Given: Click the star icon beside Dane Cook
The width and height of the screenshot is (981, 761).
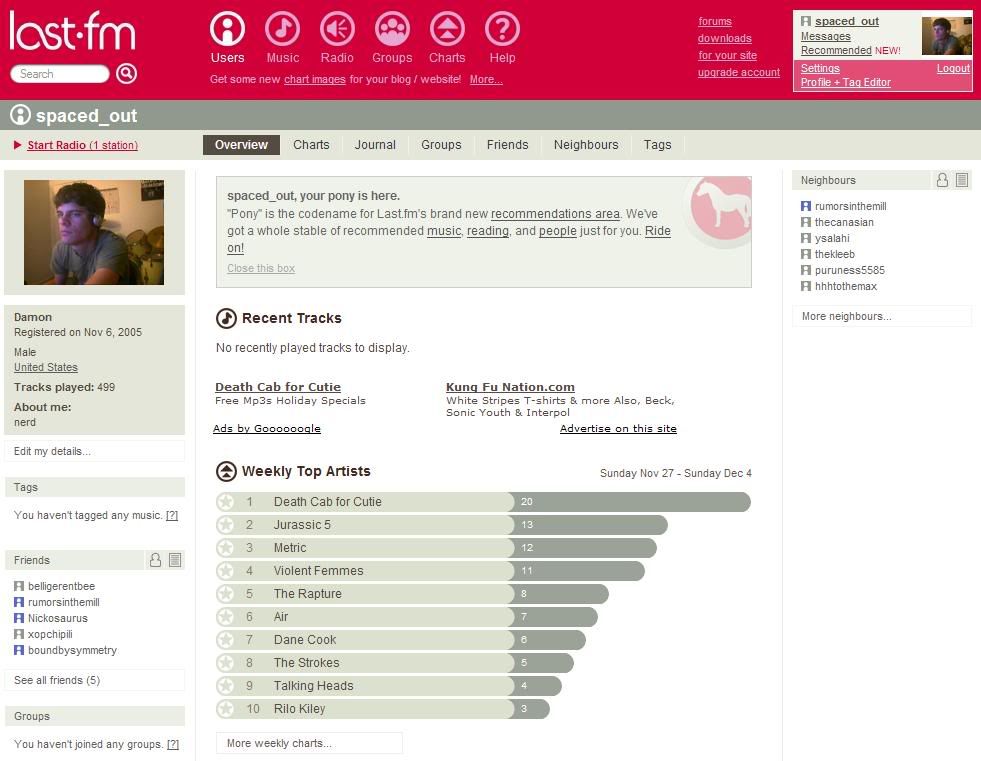Looking at the screenshot, I should [x=225, y=640].
